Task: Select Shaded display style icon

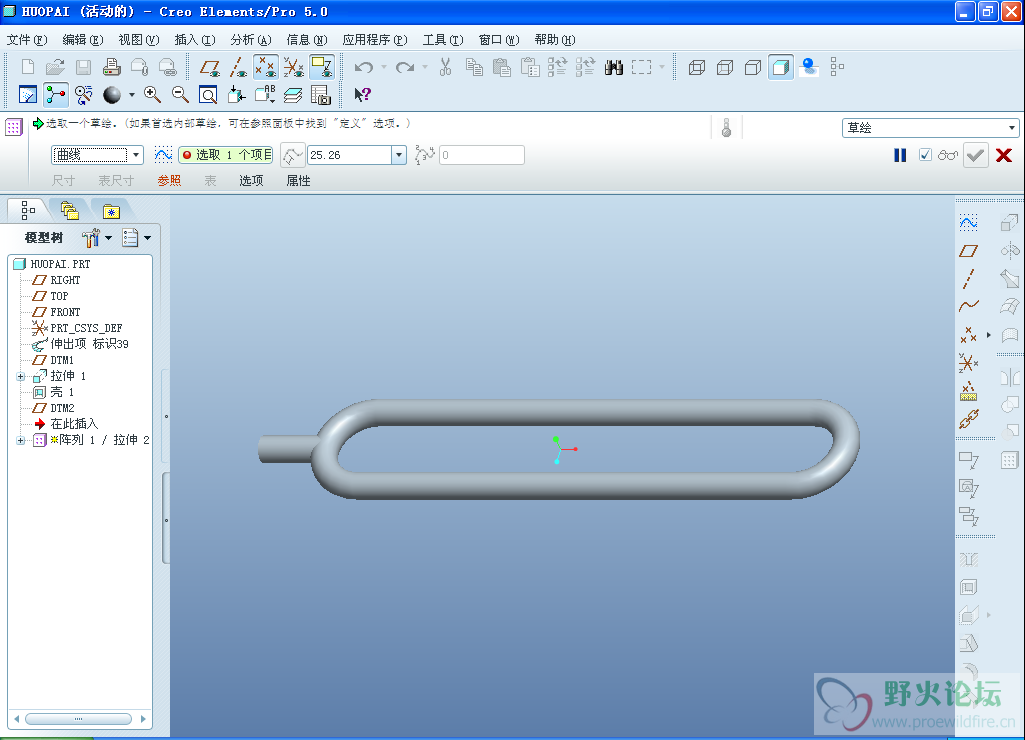Action: pyautogui.click(x=781, y=67)
